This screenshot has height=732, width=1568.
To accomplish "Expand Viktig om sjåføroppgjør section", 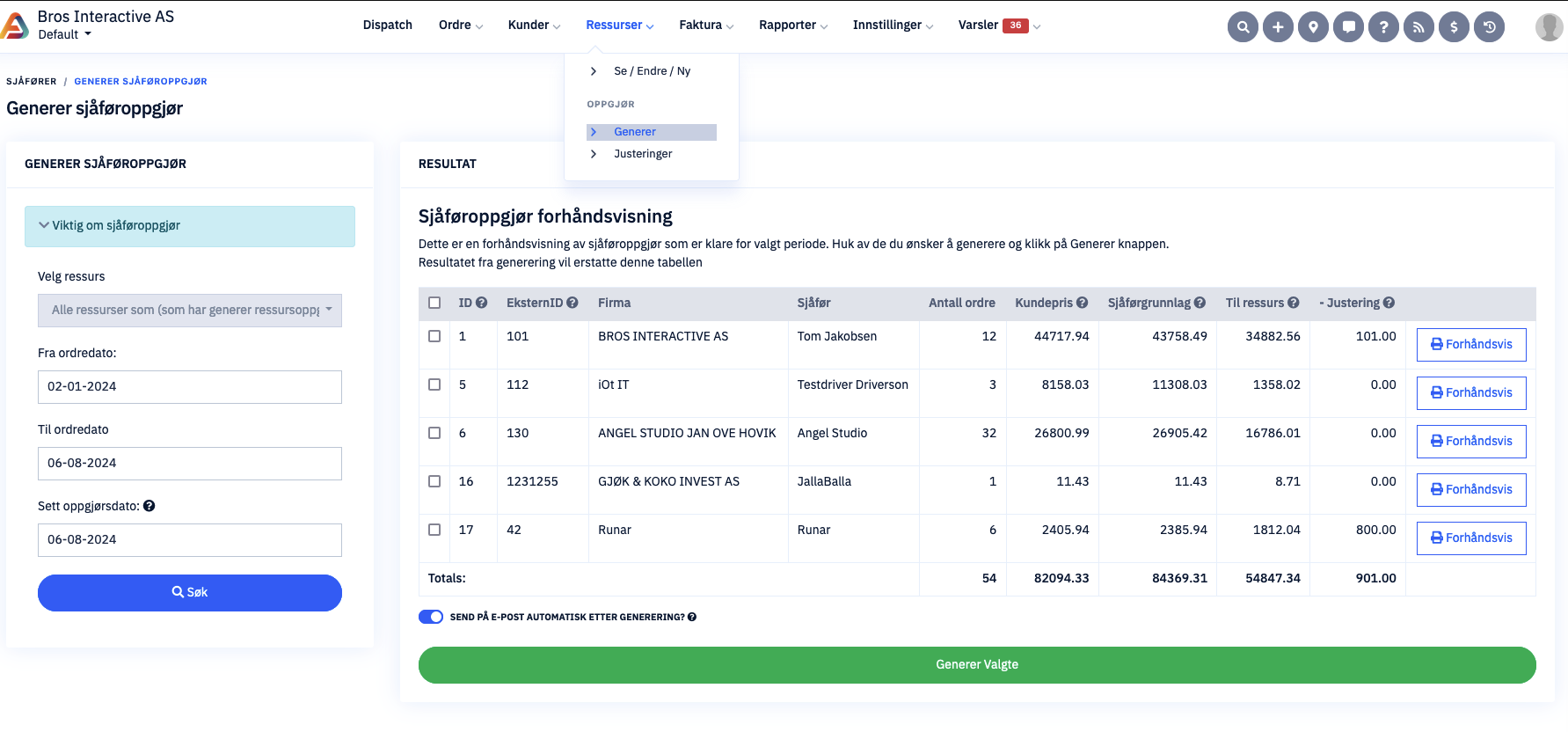I will [190, 226].
